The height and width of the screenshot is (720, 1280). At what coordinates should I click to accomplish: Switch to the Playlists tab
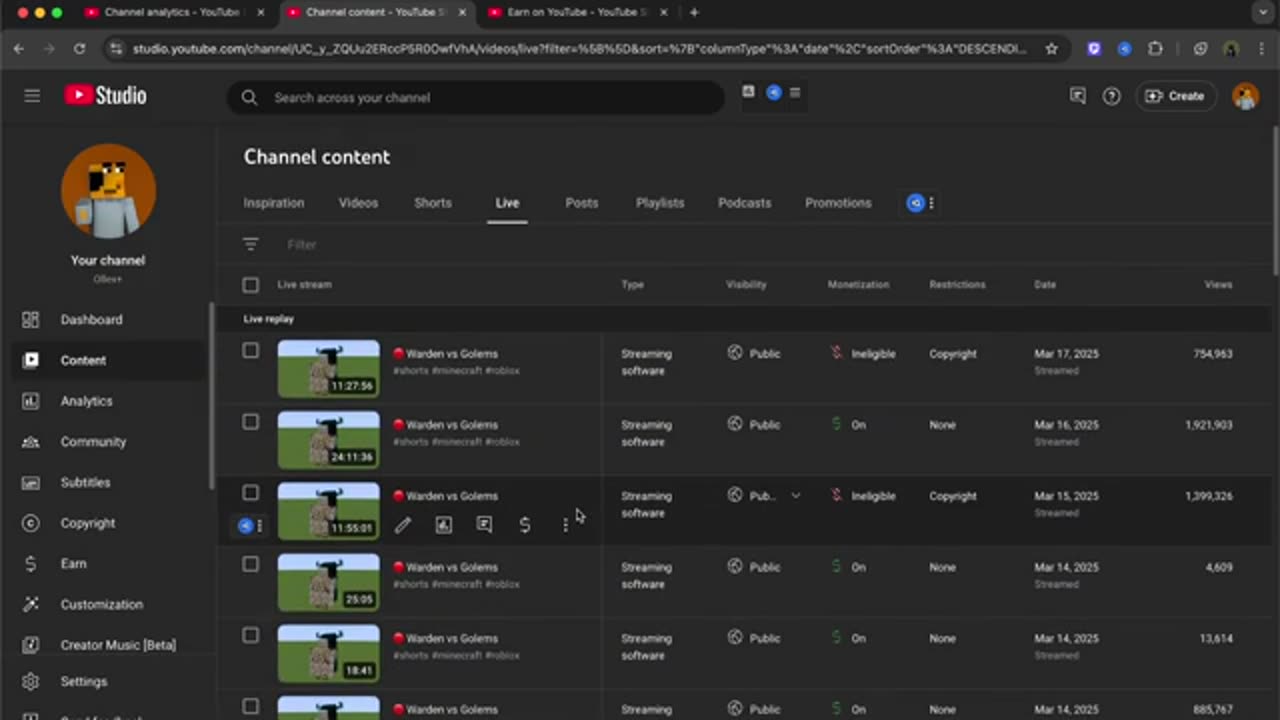click(660, 203)
